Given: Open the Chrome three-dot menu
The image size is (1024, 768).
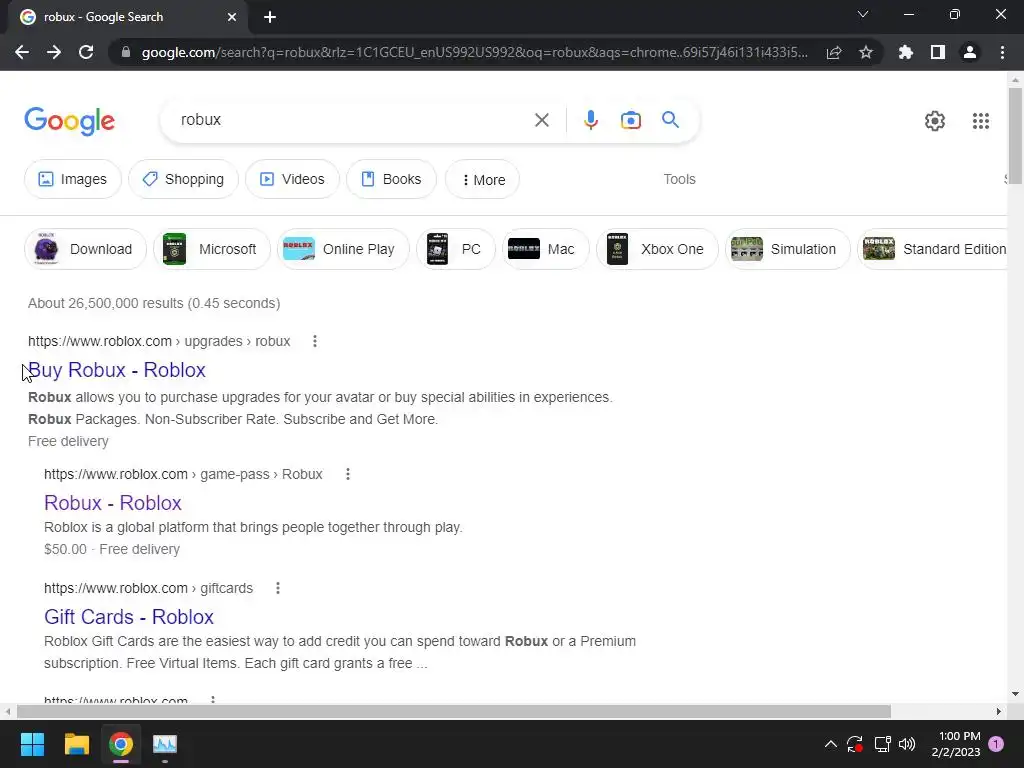Looking at the screenshot, I should pos(1002,52).
